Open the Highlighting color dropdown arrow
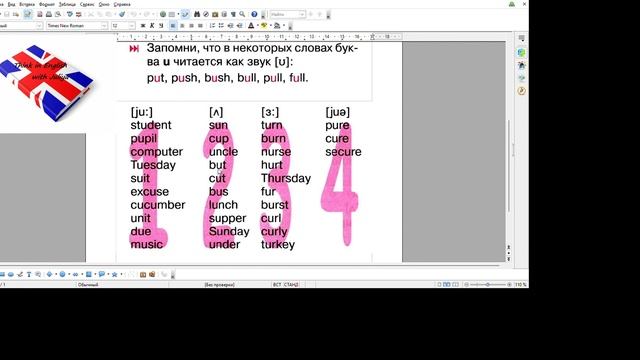This screenshot has width=640, height=360. (x=270, y=25)
